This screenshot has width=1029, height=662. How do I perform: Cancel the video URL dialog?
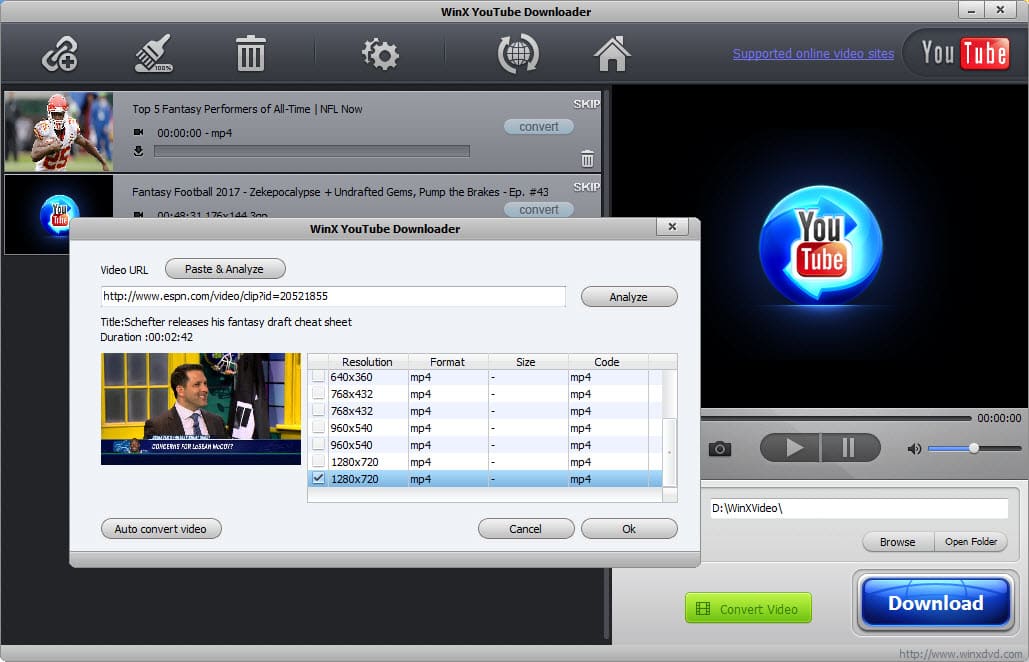(526, 529)
